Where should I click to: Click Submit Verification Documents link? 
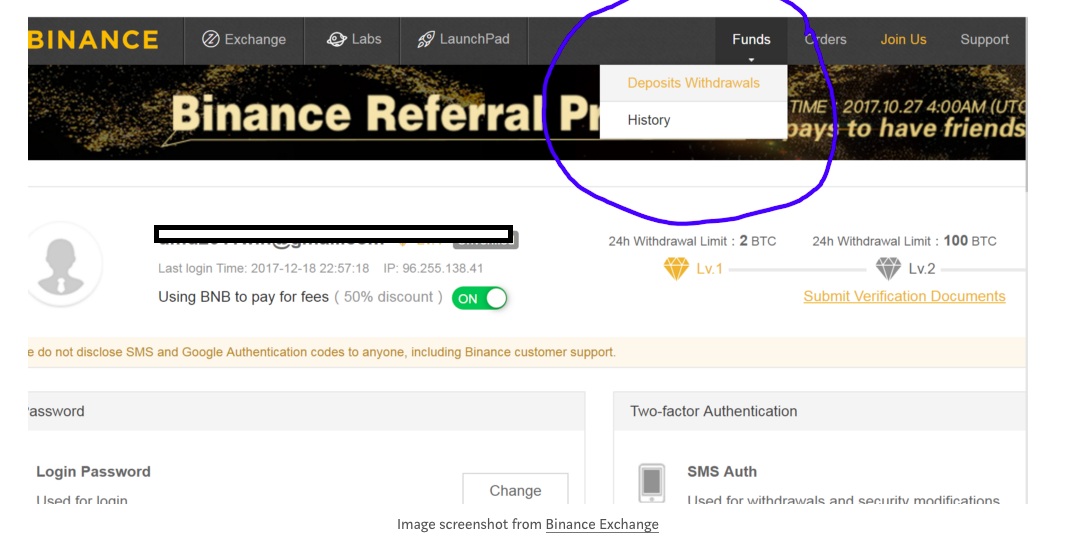point(905,296)
